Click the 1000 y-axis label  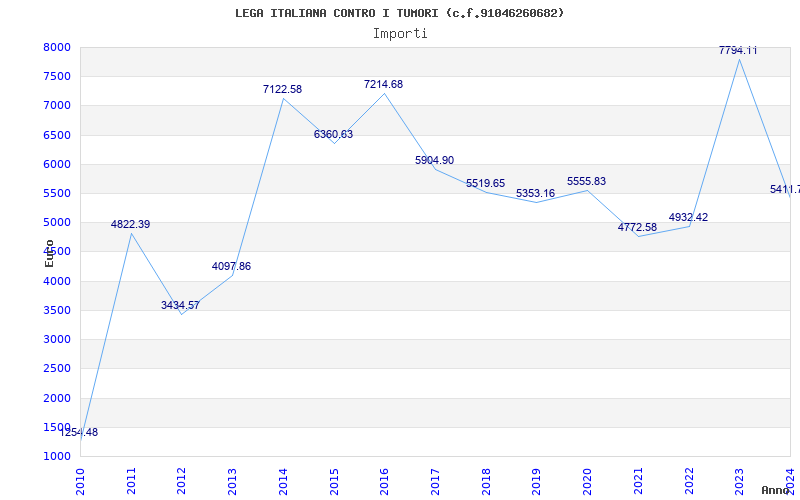click(x=57, y=456)
